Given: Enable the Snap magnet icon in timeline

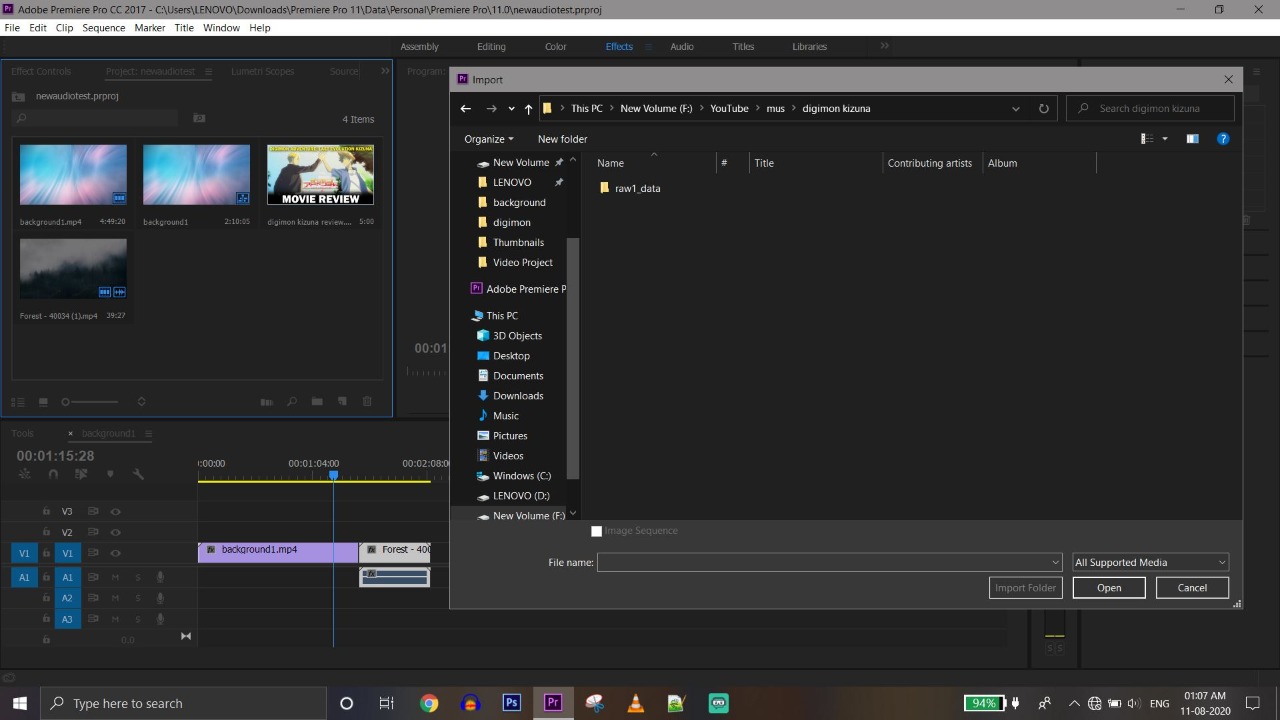Looking at the screenshot, I should (x=53, y=473).
